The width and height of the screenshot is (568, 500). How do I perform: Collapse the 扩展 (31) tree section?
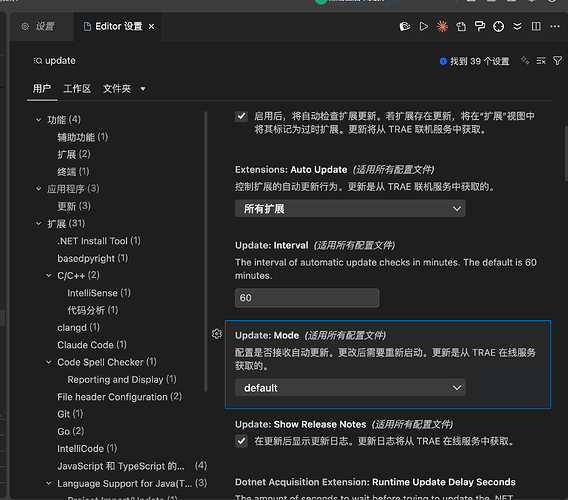point(39,224)
